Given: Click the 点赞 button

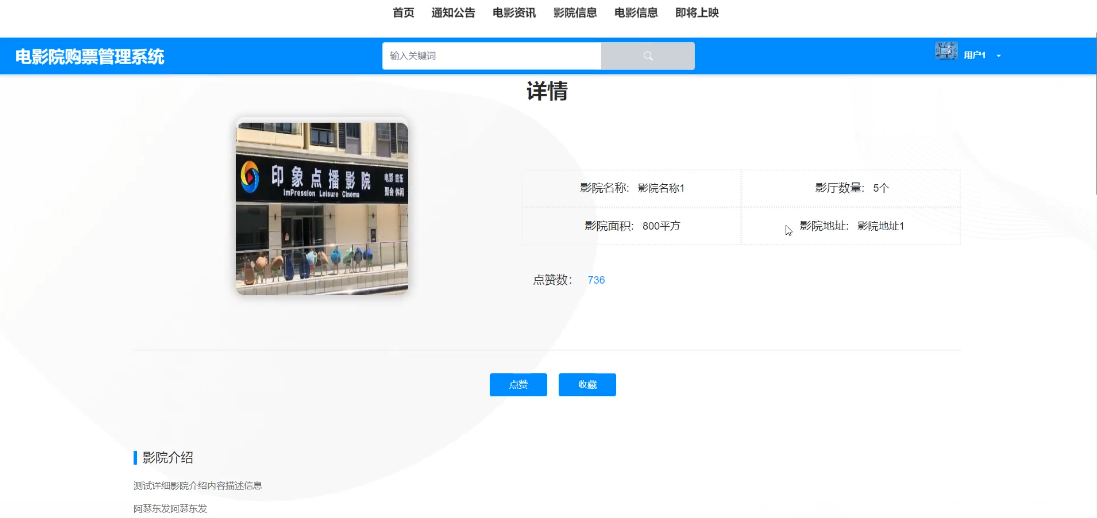Looking at the screenshot, I should 518,384.
